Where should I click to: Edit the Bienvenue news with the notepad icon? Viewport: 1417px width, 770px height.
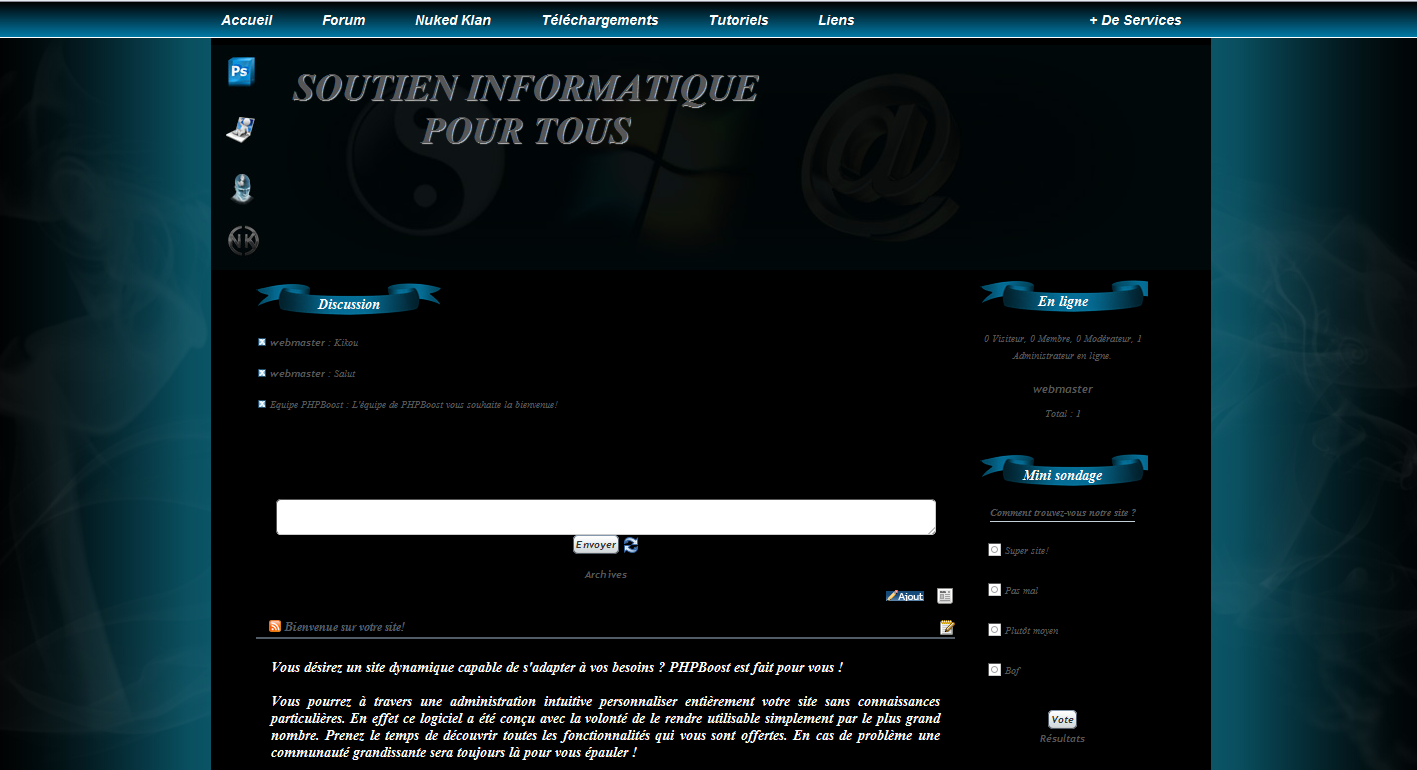point(947,628)
